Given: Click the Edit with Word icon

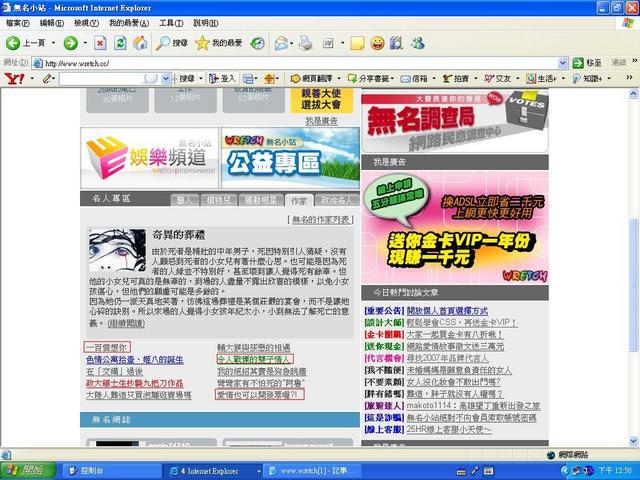Looking at the screenshot, I should [x=328, y=42].
